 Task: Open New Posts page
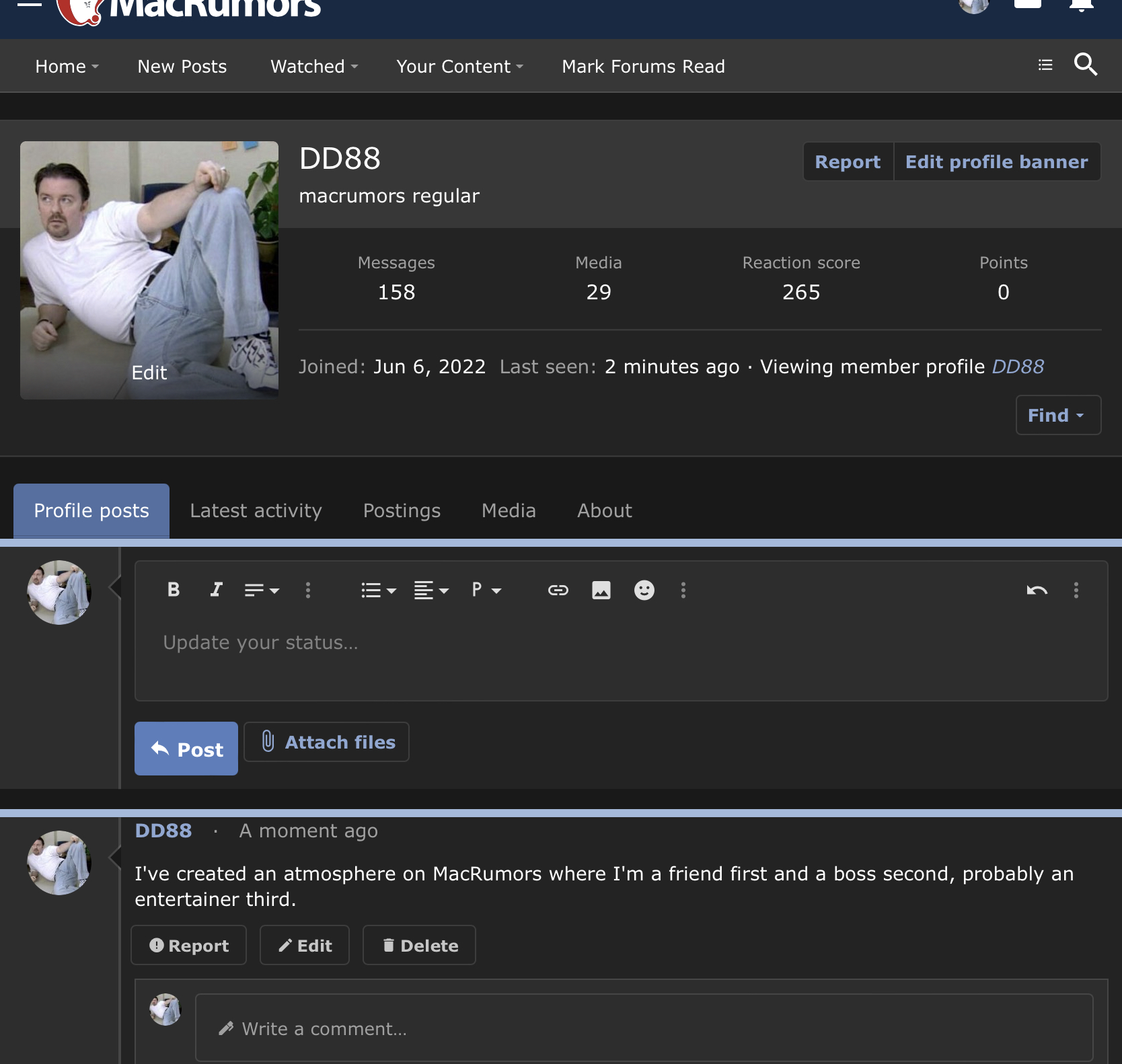pyautogui.click(x=182, y=66)
